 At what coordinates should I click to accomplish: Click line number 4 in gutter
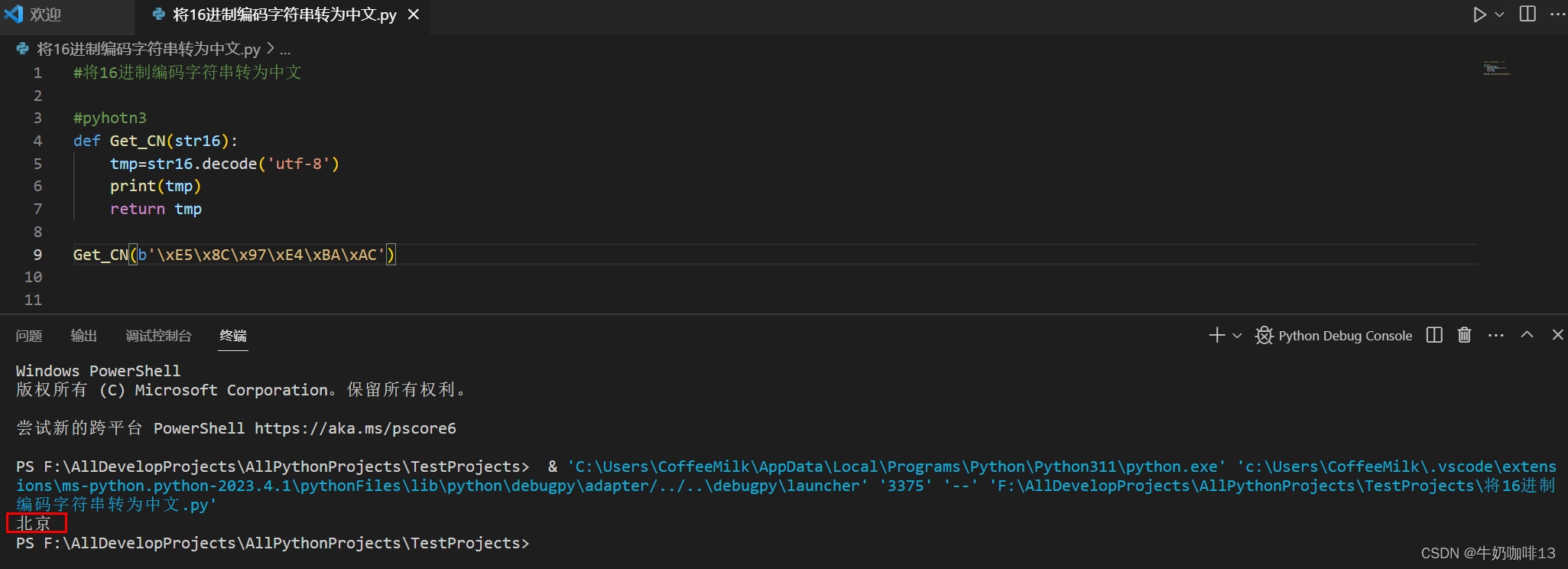click(x=37, y=141)
